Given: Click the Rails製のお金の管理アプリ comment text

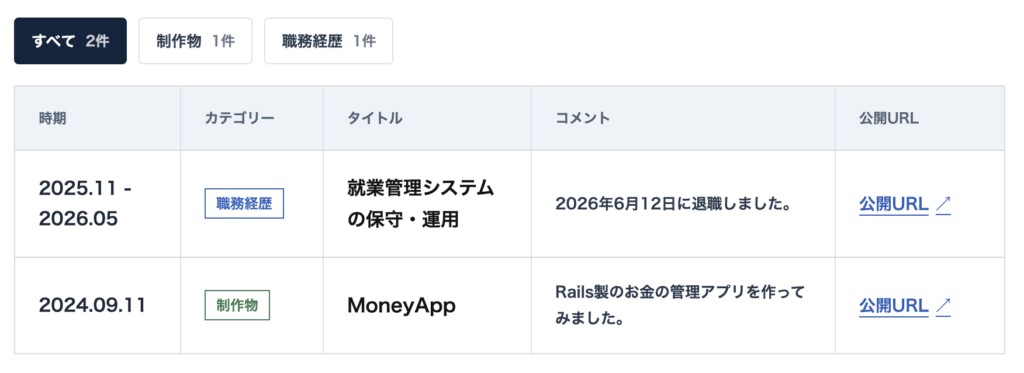Looking at the screenshot, I should pyautogui.click(x=680, y=305).
